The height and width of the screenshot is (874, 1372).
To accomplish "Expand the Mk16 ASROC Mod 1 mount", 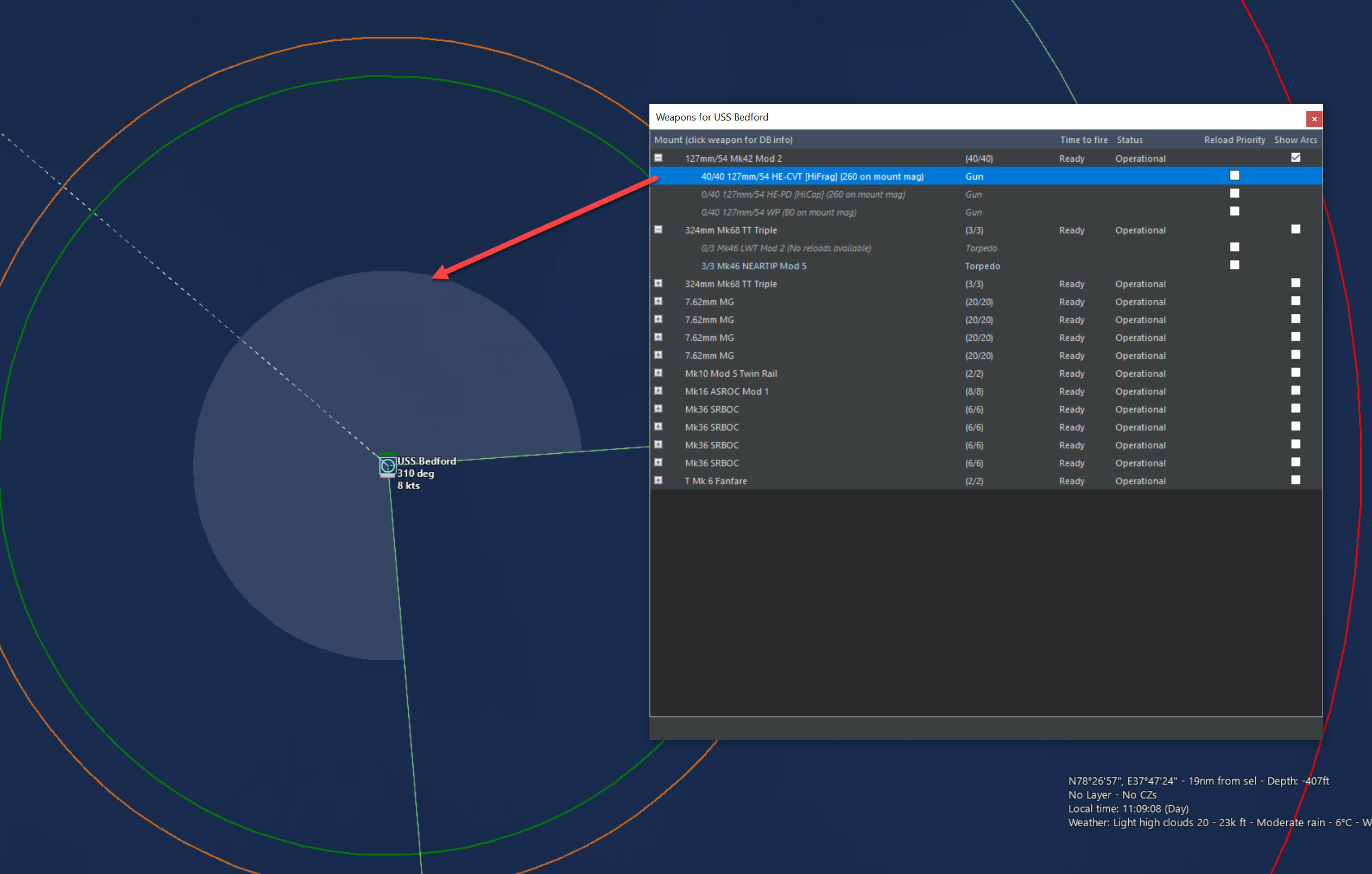I will (658, 391).
